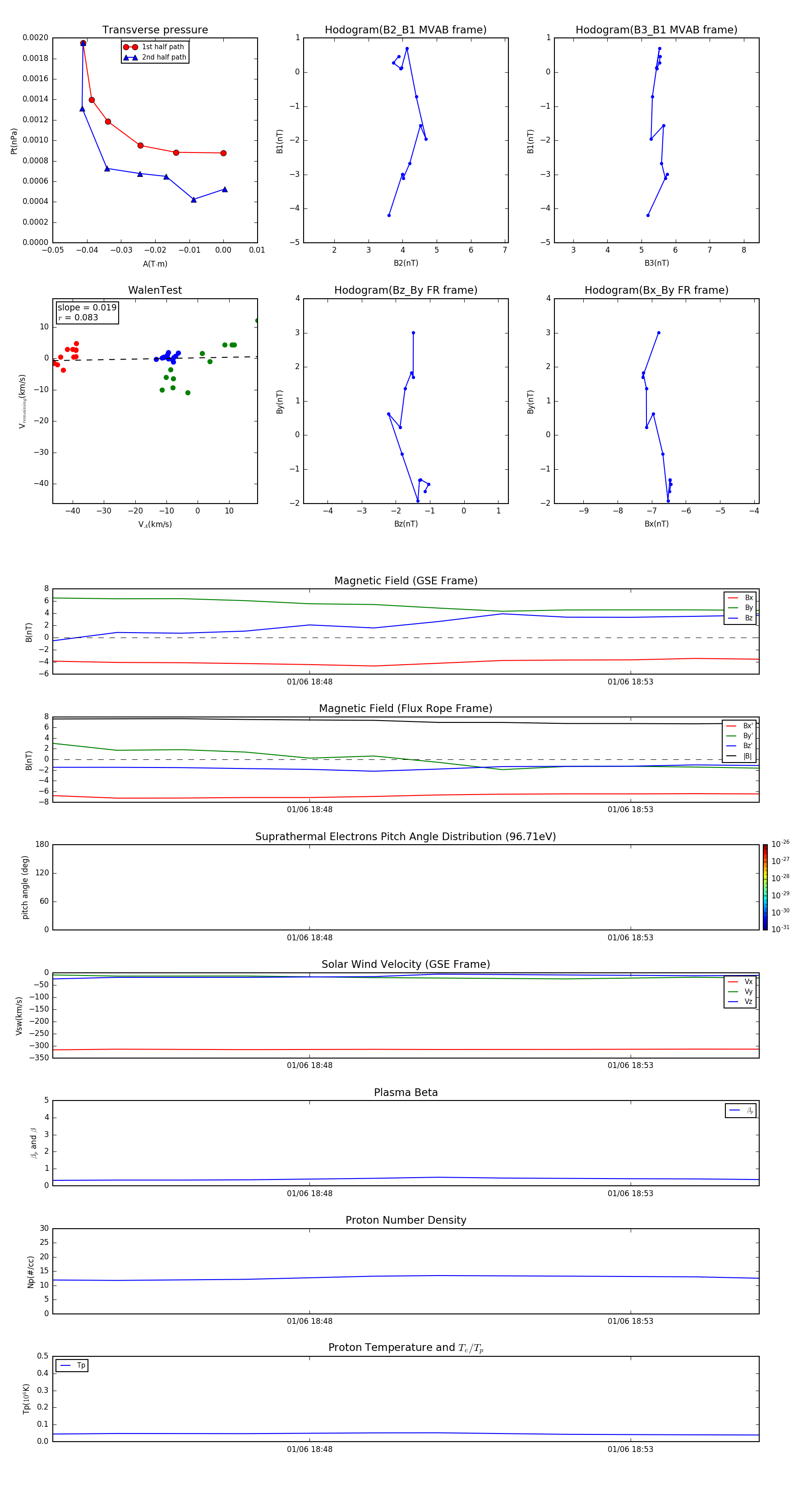Click the "Hodogram(B2_B1 MVAB frame)" title

[x=406, y=30]
